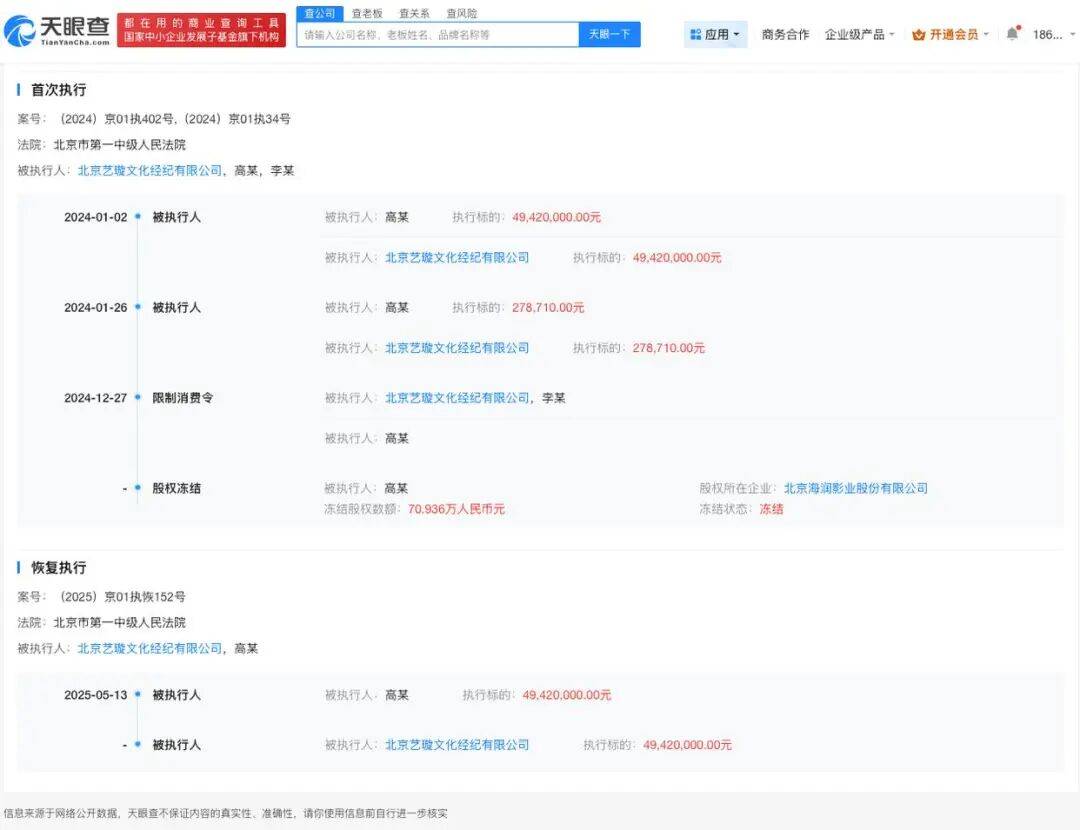Expand the 应用 dropdown menu
Viewport: 1080px width, 830px height.
(716, 34)
